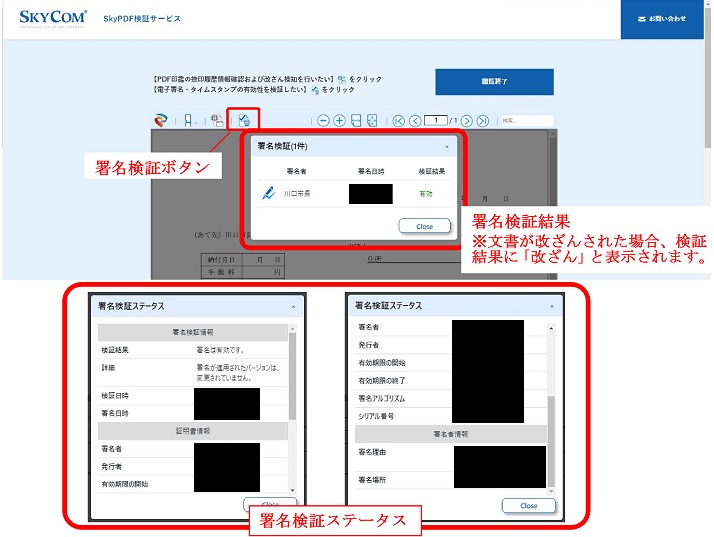The width and height of the screenshot is (714, 537).
Task: Click the 有効期限の終了 row label
Action: [x=382, y=381]
